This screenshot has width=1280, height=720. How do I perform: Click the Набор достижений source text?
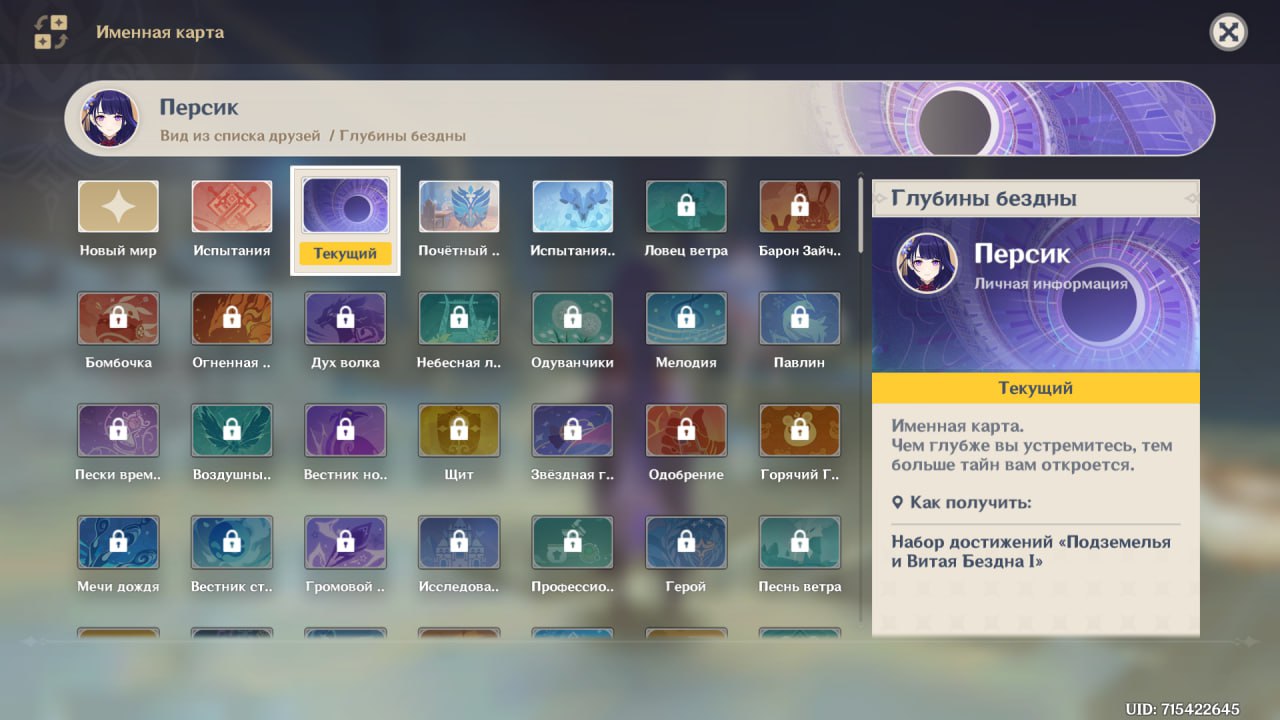1031,552
